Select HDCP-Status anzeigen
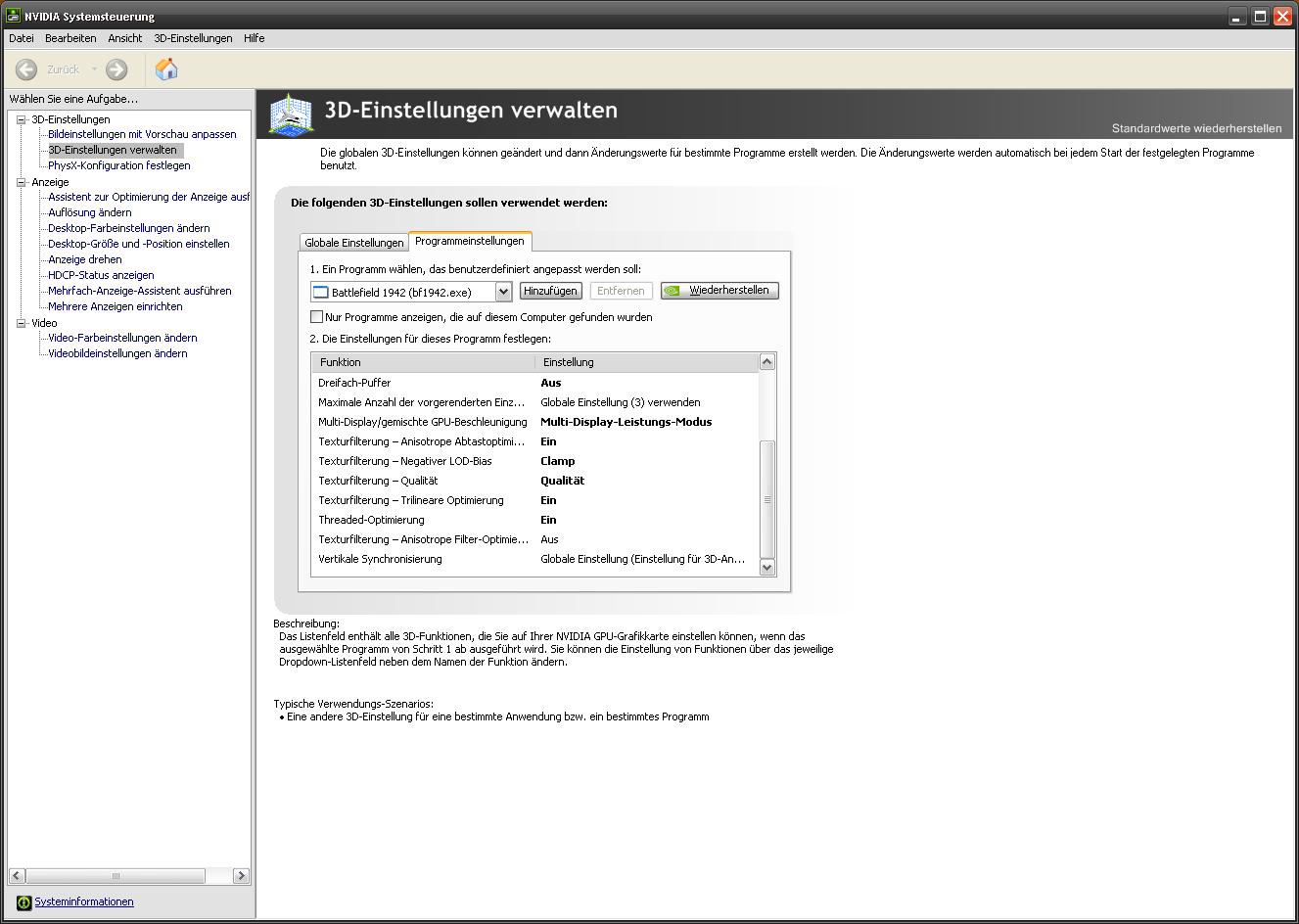This screenshot has height=924, width=1299. [x=101, y=275]
